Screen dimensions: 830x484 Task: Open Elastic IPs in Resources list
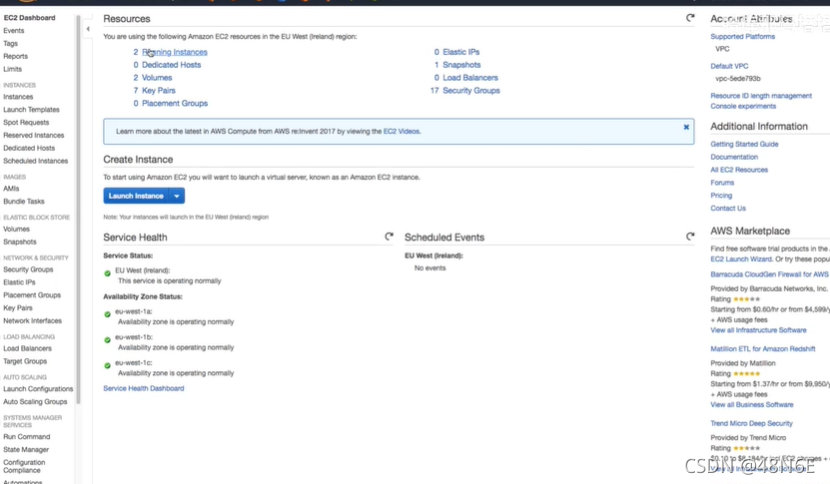(x=461, y=52)
